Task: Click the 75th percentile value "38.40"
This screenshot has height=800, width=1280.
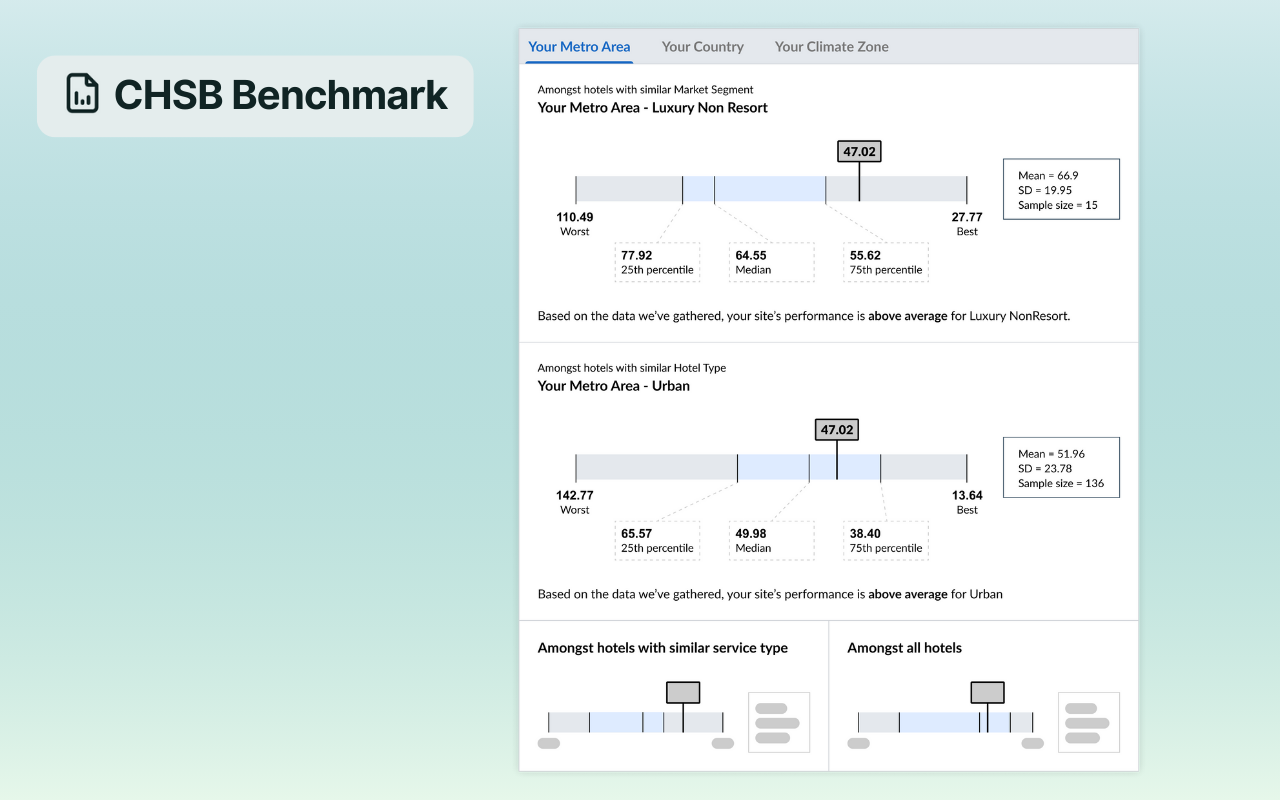Action: coord(866,533)
